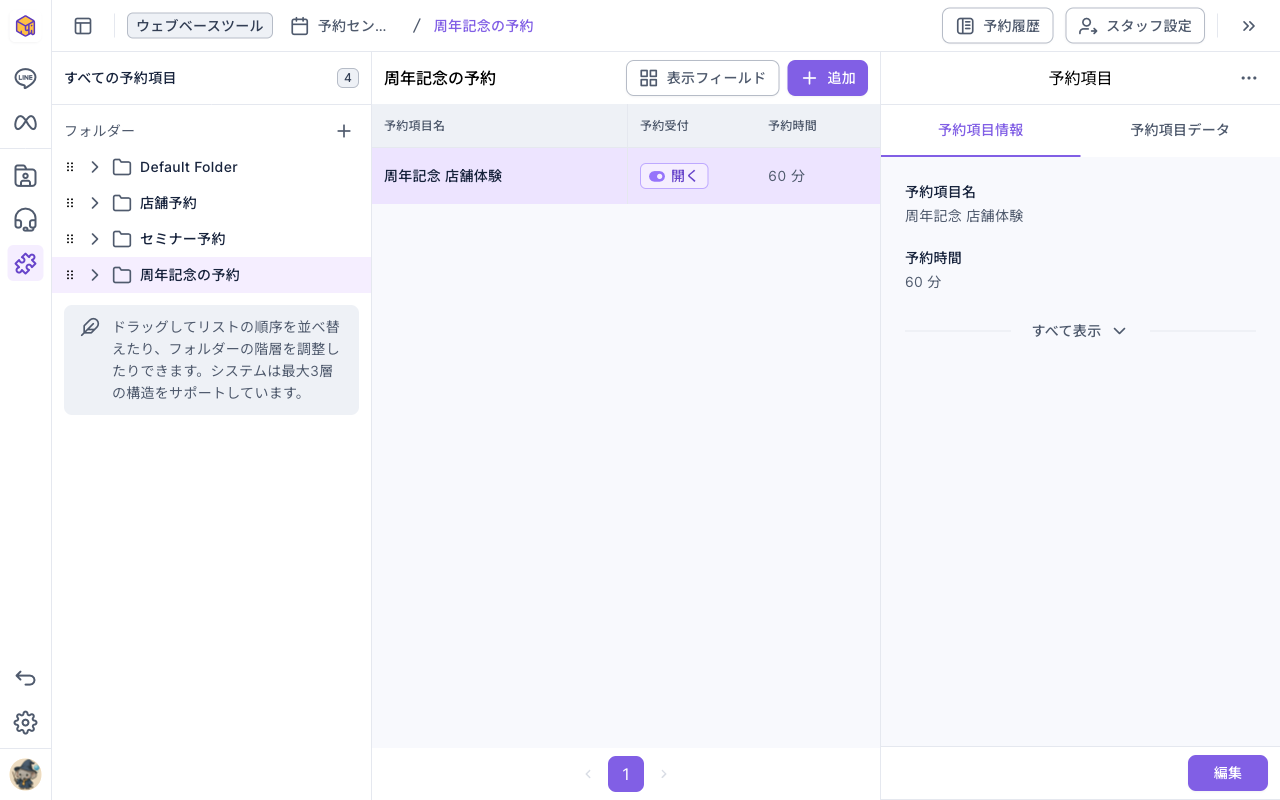Click the drag handle of 周年記念の予約
The image size is (1280, 800).
tap(70, 275)
